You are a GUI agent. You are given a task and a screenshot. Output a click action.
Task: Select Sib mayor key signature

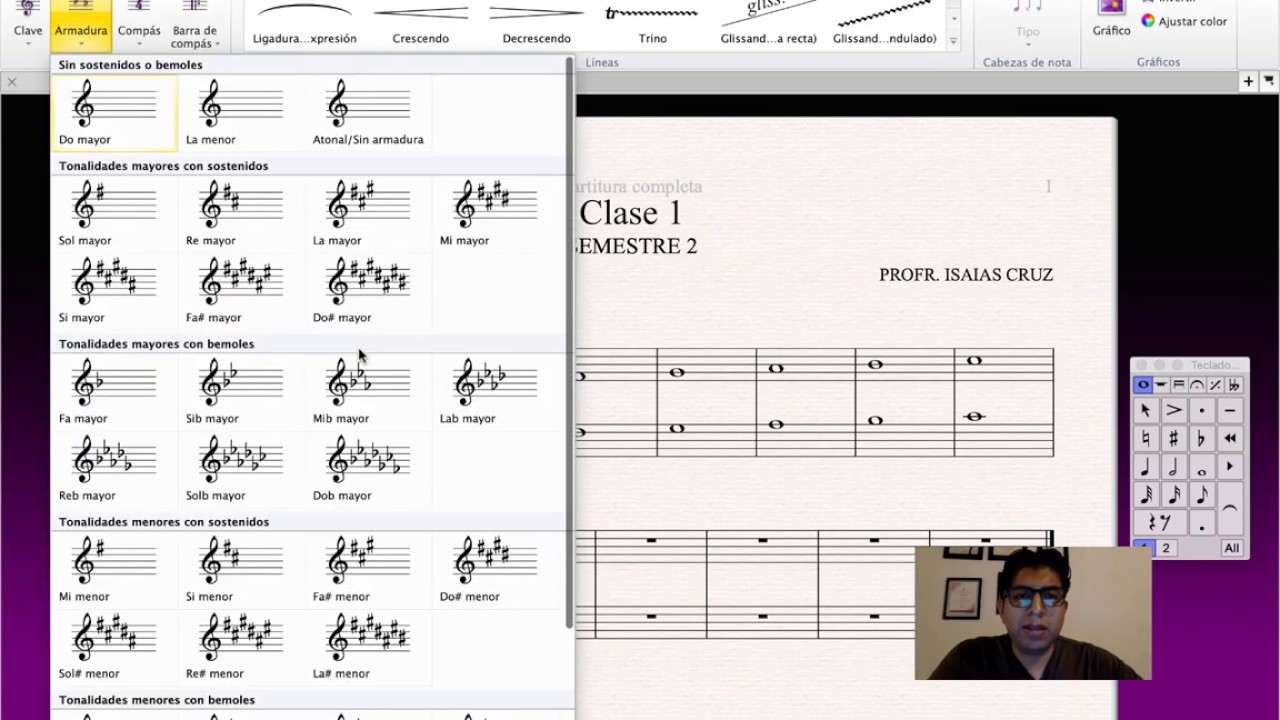tap(241, 392)
